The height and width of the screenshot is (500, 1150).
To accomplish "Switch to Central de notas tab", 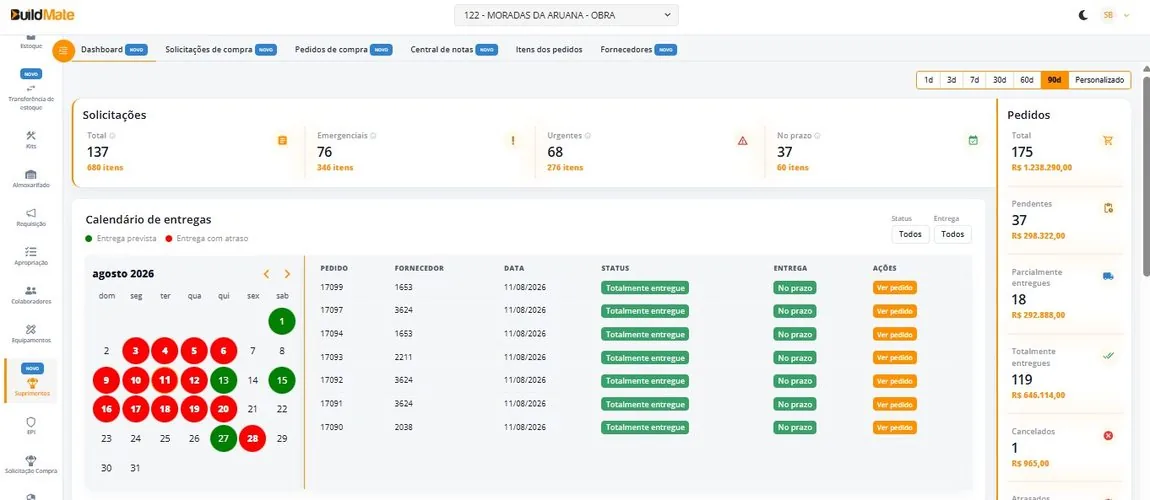I will 454,50.
